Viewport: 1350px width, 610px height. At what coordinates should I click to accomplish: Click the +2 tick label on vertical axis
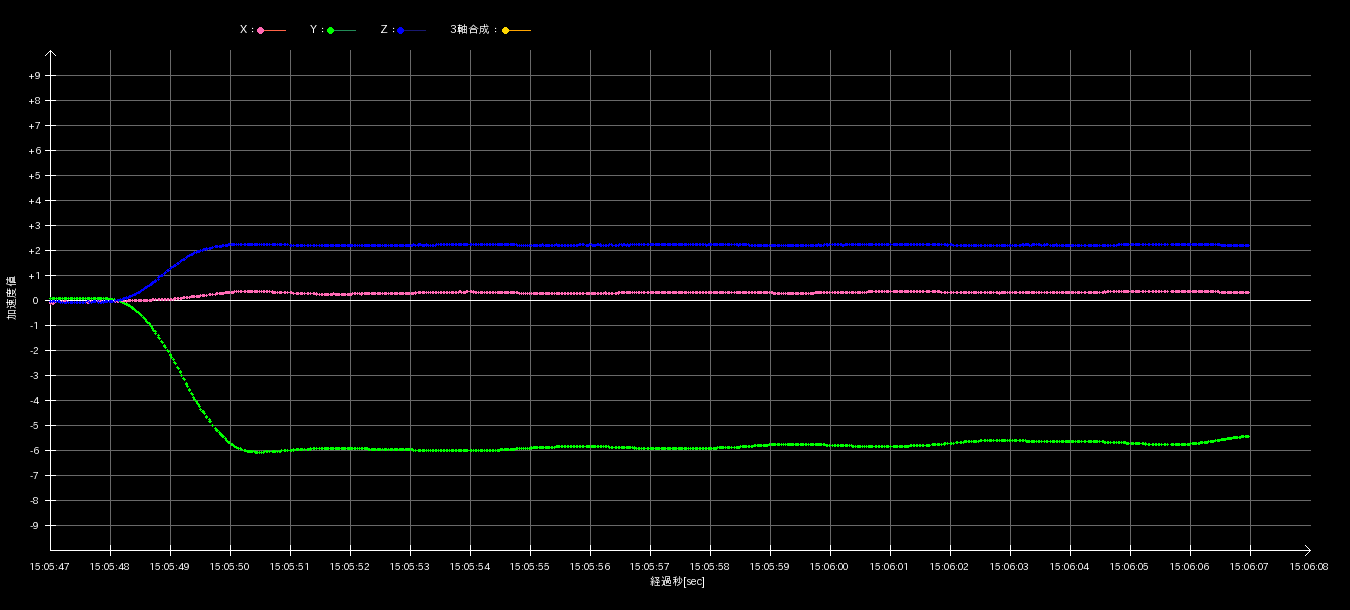coord(34,251)
